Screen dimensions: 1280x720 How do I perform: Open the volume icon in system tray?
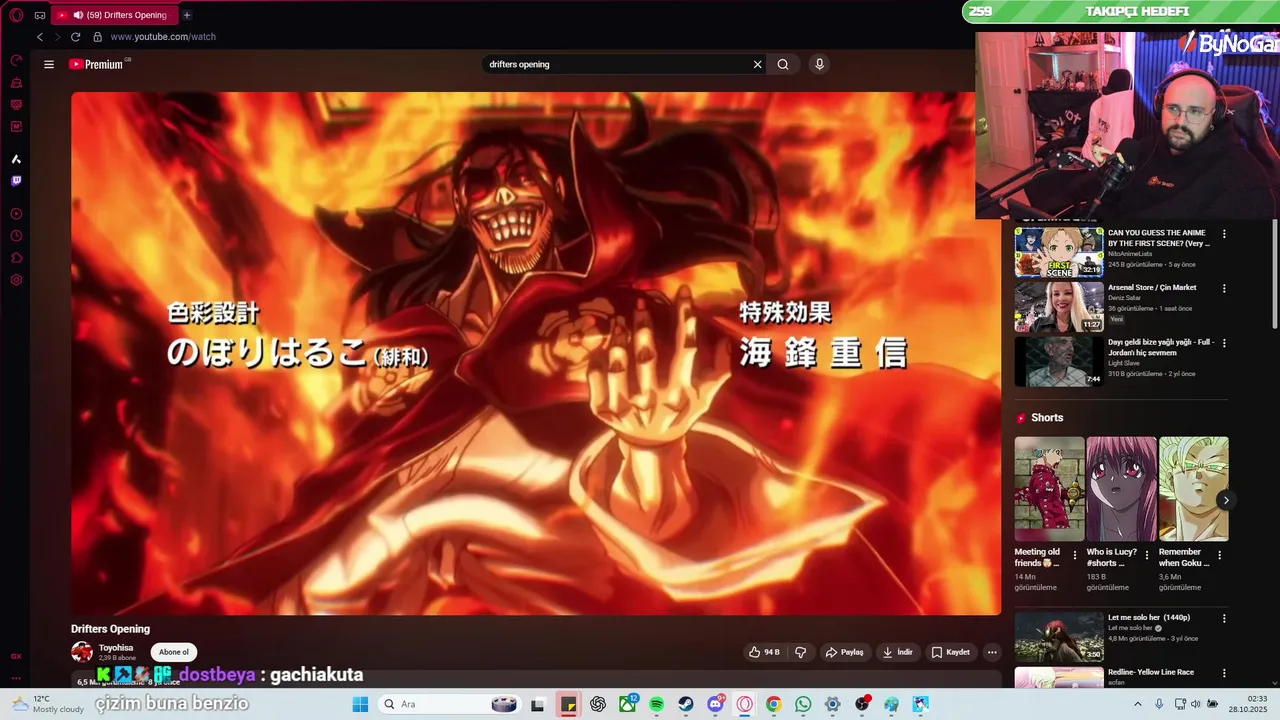1194,704
